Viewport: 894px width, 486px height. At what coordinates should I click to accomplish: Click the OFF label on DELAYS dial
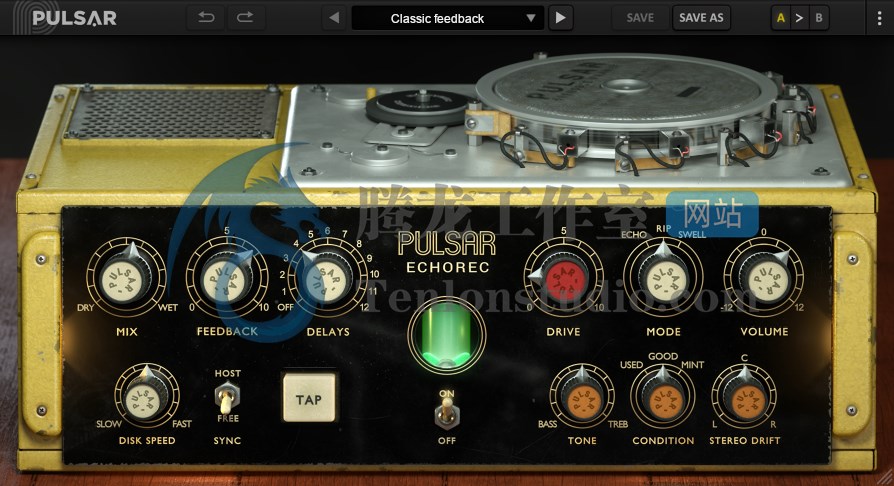click(285, 307)
